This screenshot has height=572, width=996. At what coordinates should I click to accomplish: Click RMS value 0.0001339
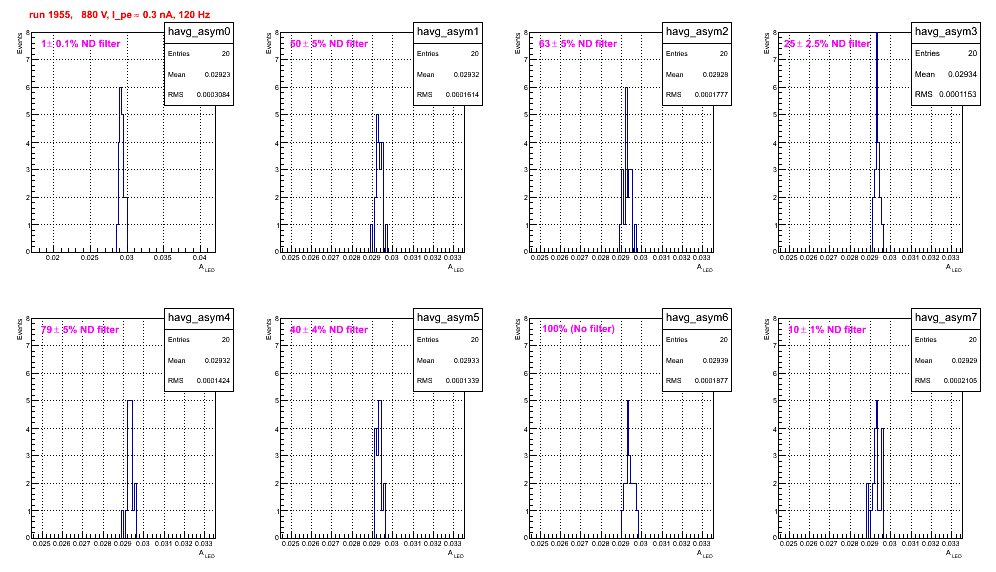click(462, 381)
